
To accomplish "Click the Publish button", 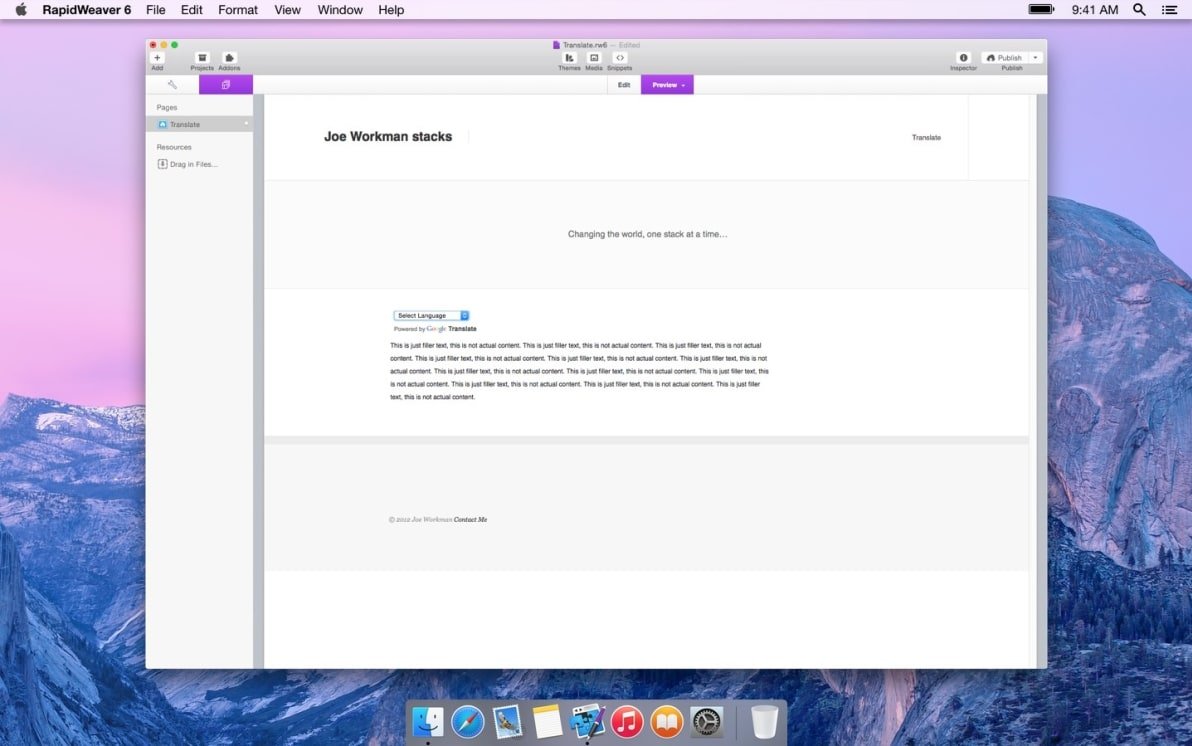I will [x=1004, y=57].
